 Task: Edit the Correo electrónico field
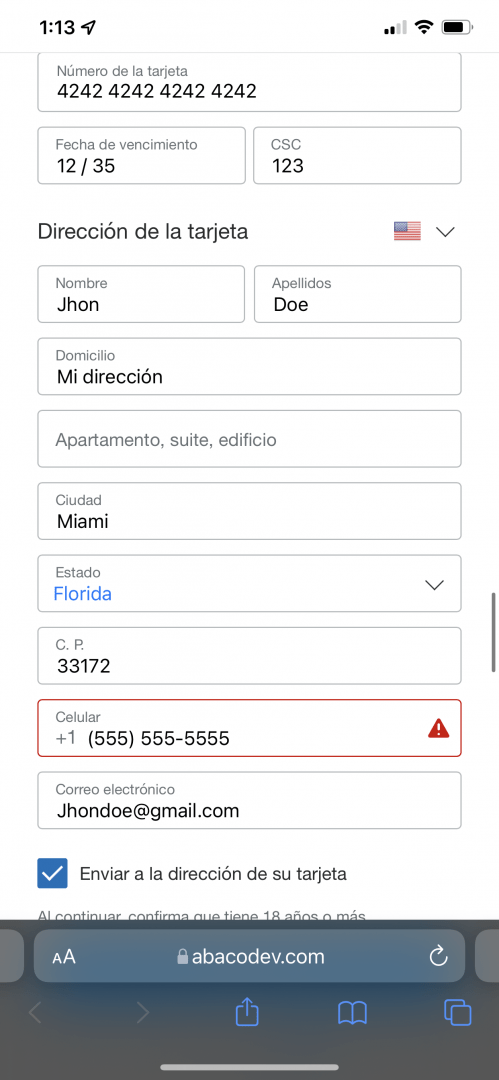tap(250, 800)
